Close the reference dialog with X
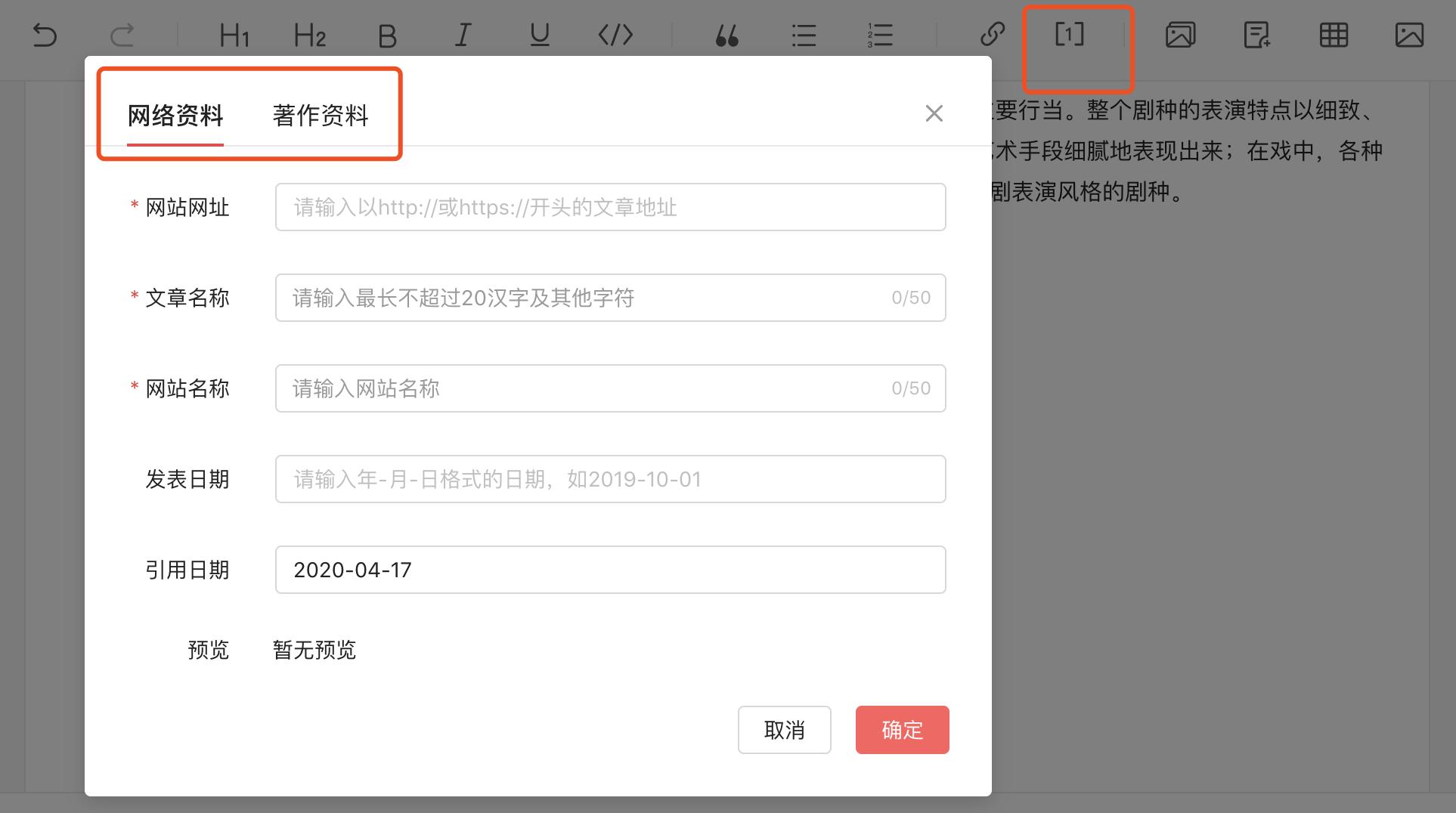The height and width of the screenshot is (813, 1456). tap(934, 113)
